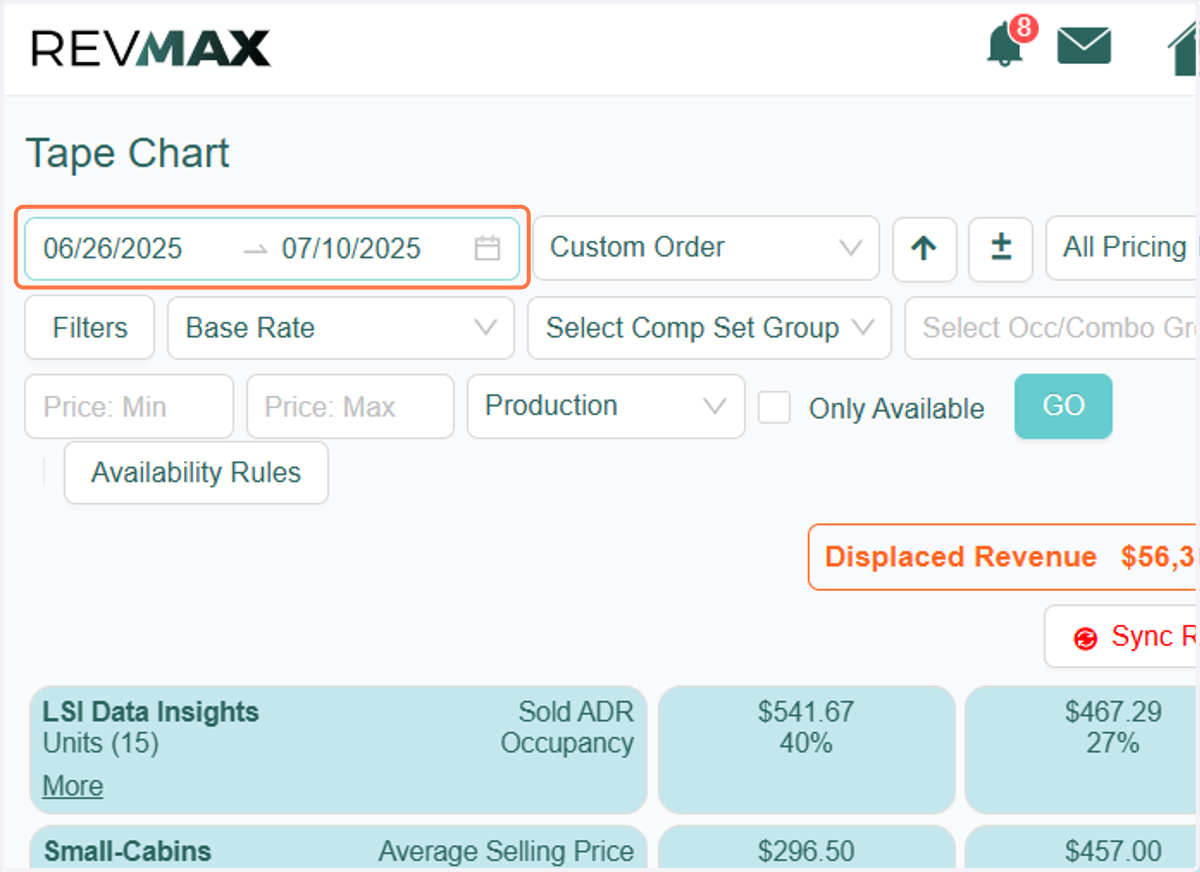Open the Production dropdown
The width and height of the screenshot is (1200, 872).
pyautogui.click(x=606, y=406)
